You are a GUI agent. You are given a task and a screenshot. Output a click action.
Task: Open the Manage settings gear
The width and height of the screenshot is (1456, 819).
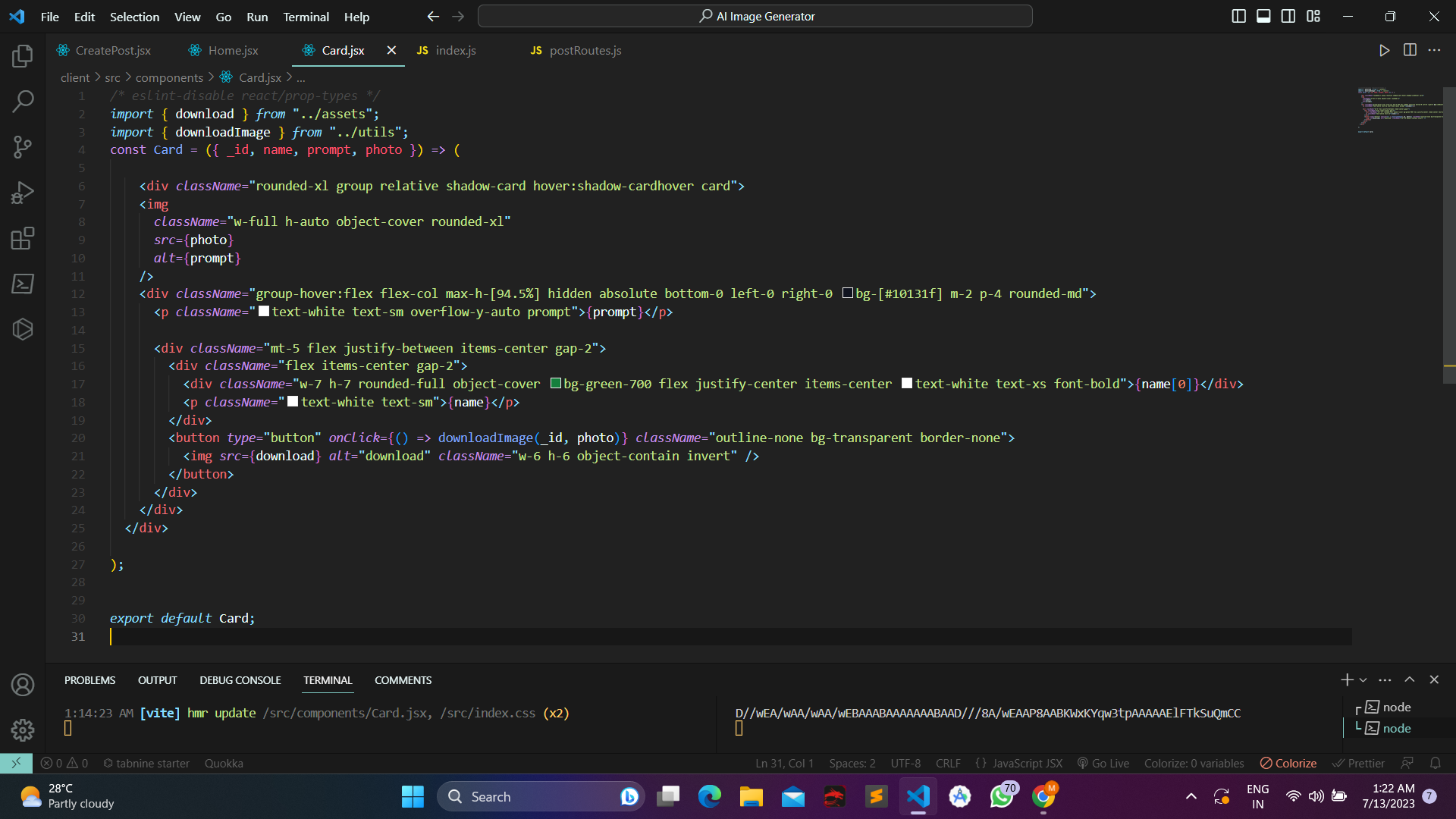(x=23, y=730)
